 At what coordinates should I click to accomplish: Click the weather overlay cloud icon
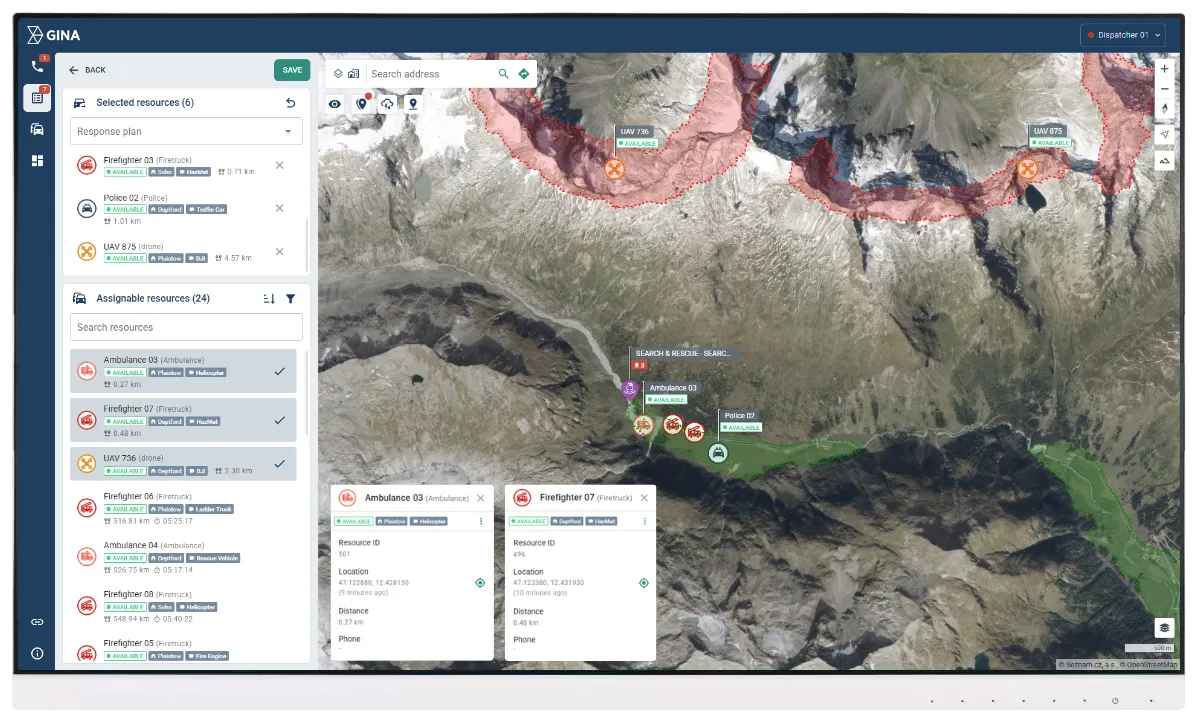tap(387, 103)
